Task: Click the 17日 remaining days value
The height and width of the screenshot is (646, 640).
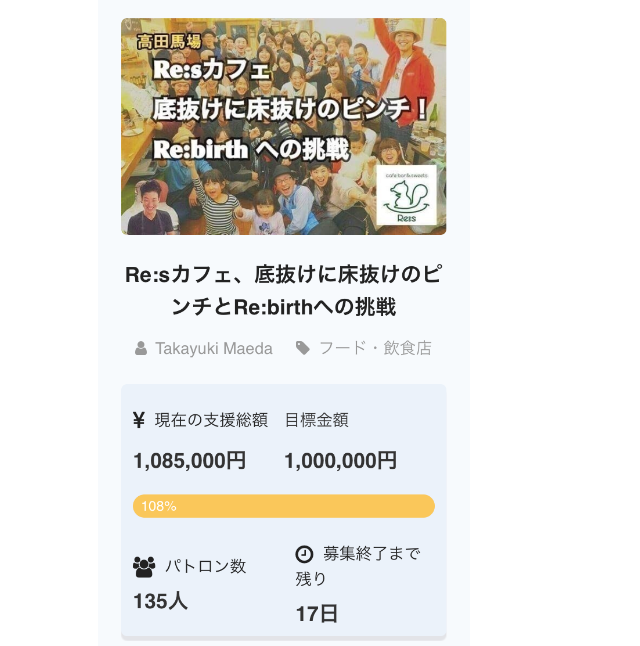Action: [316, 614]
